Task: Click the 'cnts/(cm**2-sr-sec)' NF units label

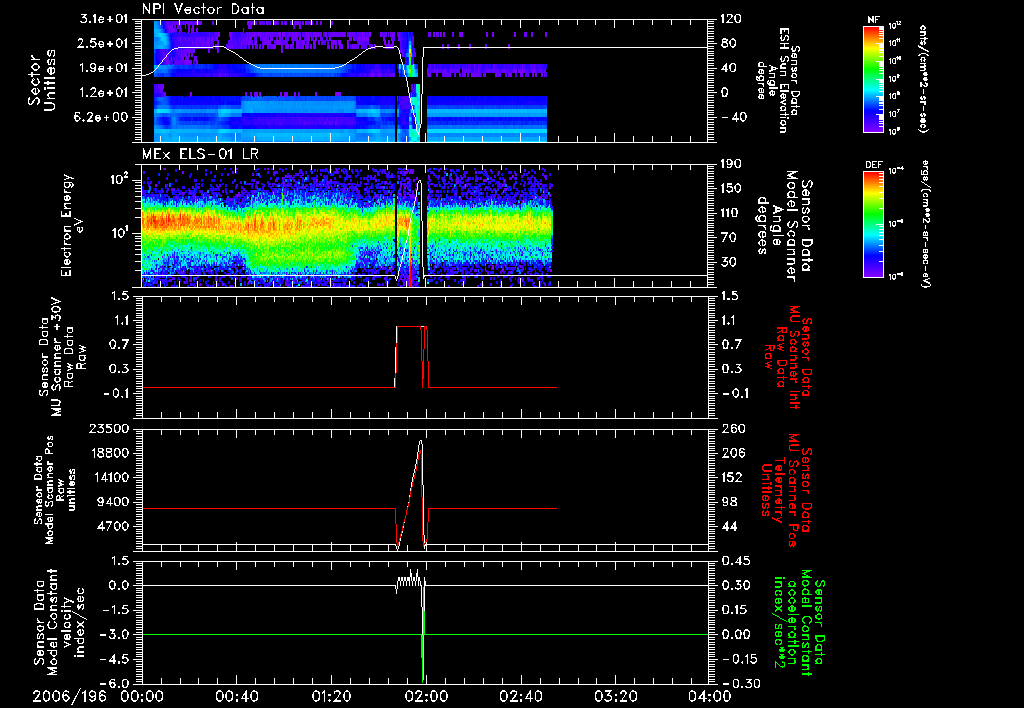Action: pos(923,78)
